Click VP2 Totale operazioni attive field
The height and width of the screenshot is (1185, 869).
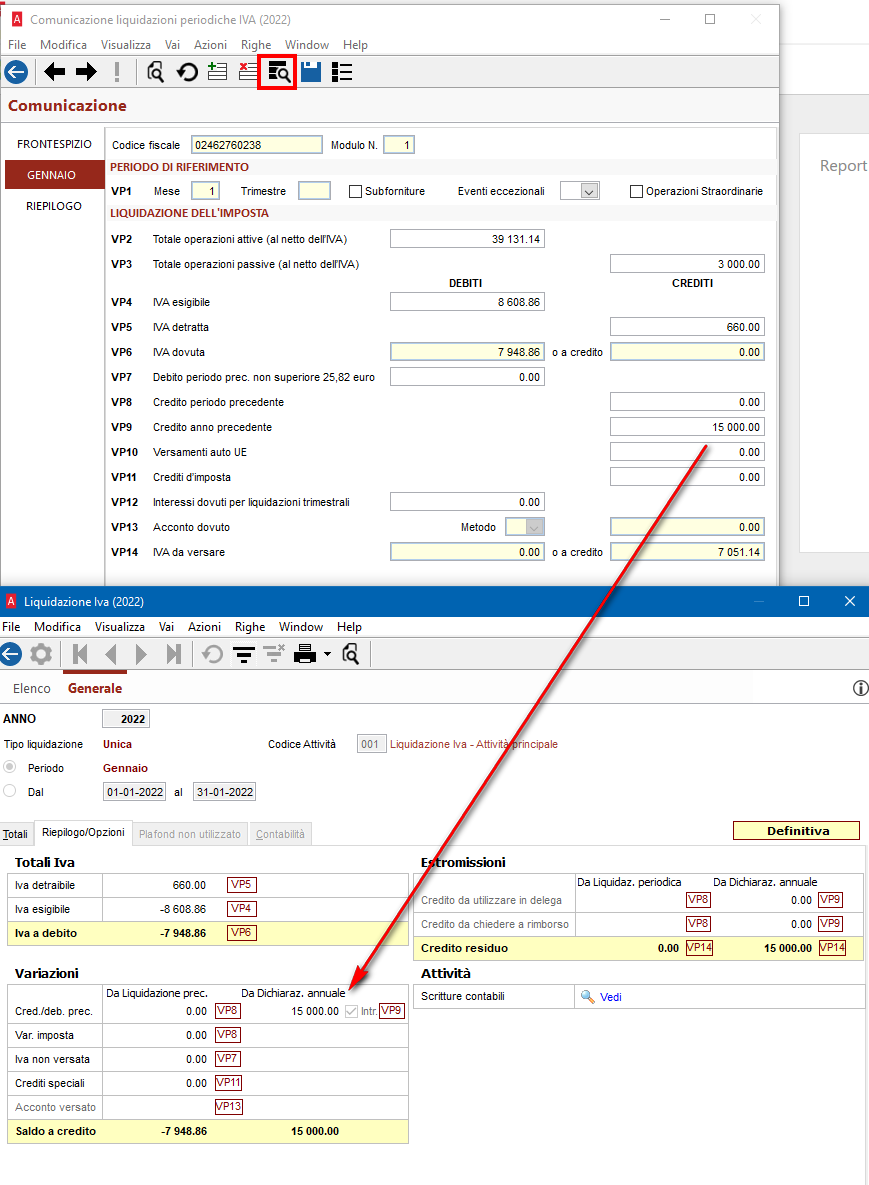(x=468, y=239)
